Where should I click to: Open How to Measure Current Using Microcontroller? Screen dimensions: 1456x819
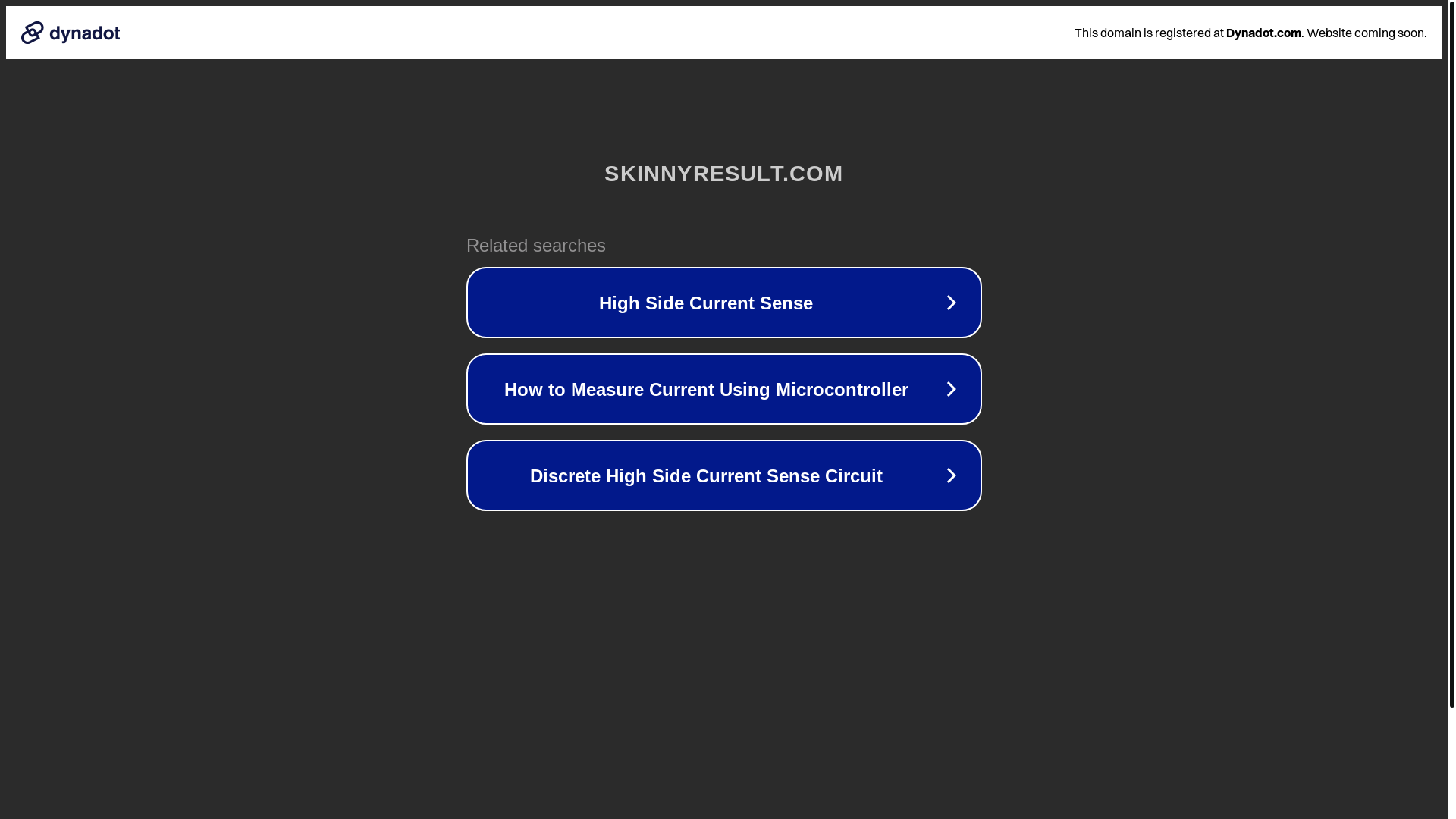pyautogui.click(x=723, y=389)
